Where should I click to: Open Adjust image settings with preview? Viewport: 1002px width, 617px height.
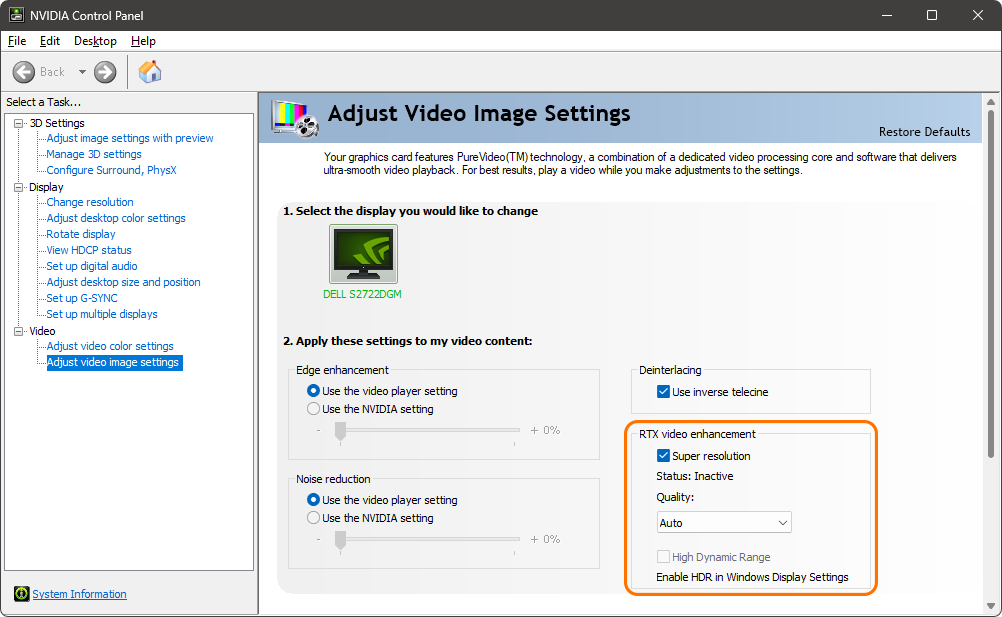[x=130, y=138]
